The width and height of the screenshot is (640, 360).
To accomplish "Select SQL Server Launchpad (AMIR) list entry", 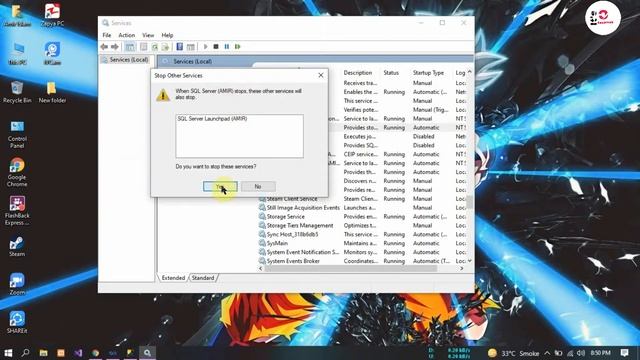I will 212,119.
